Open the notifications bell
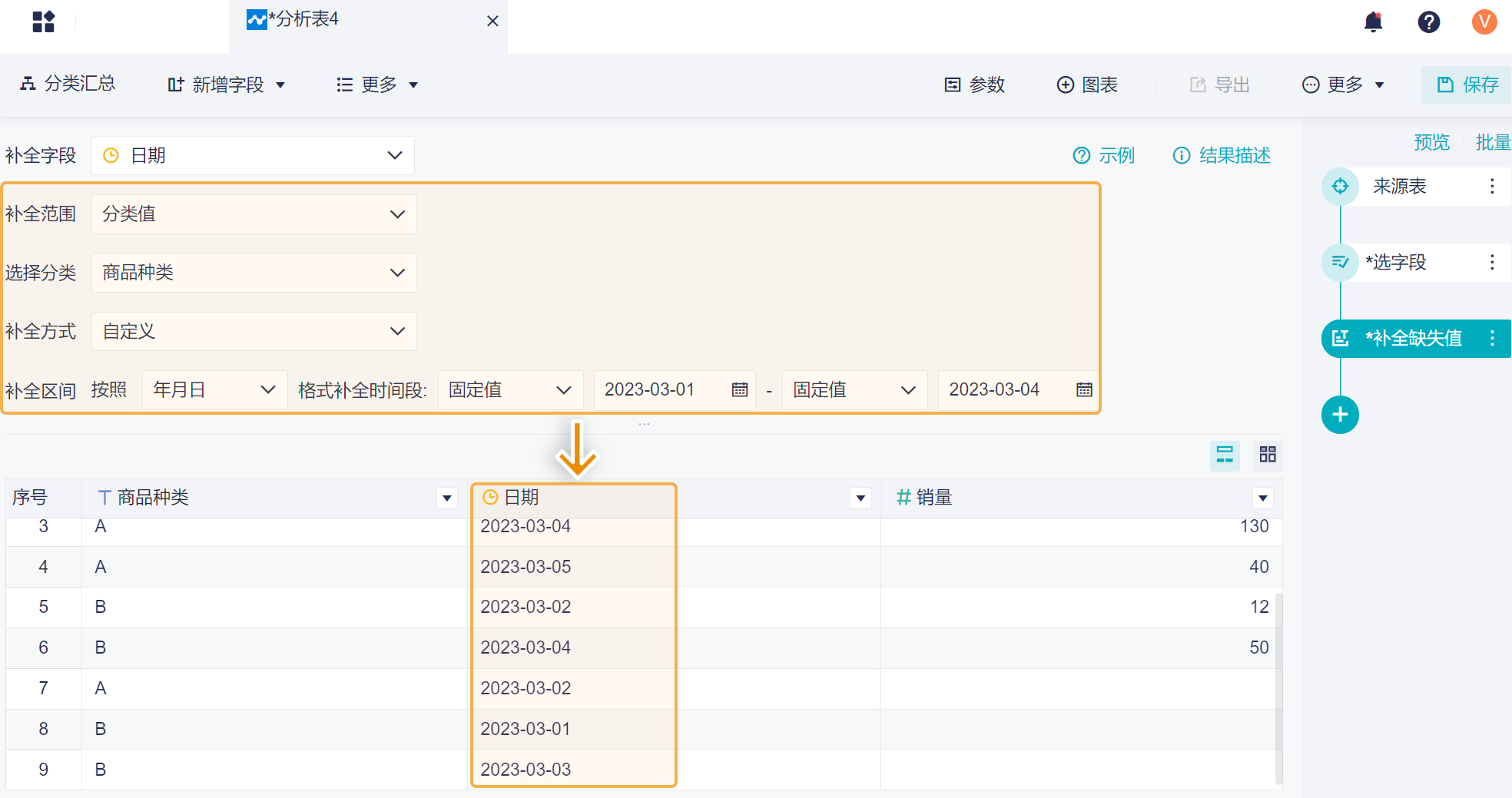The height and width of the screenshot is (798, 1512). coord(1374,22)
